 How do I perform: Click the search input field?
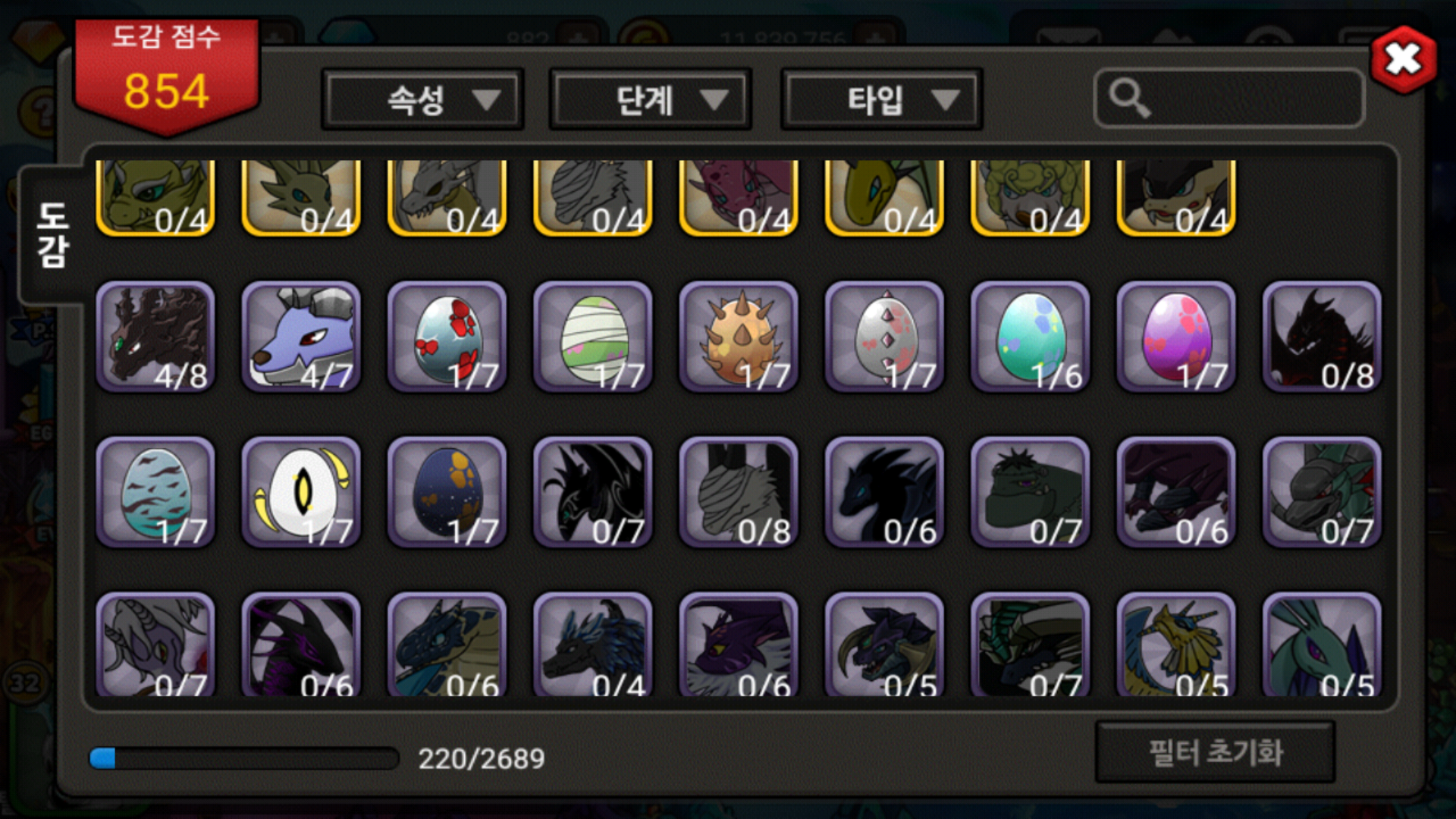[1229, 99]
